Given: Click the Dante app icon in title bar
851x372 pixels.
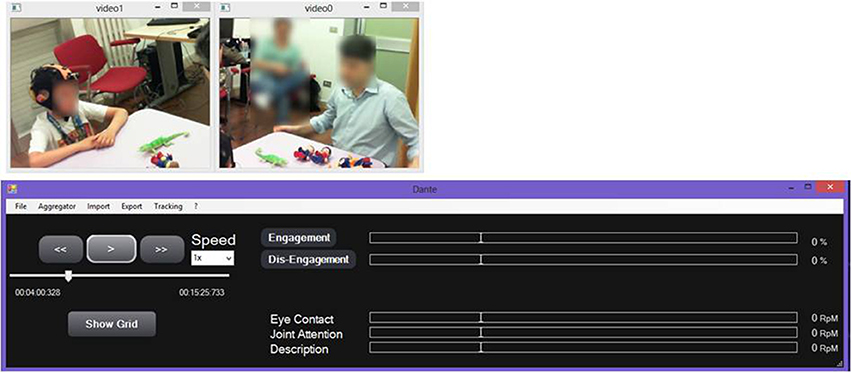Looking at the screenshot, I should pyautogui.click(x=12, y=189).
